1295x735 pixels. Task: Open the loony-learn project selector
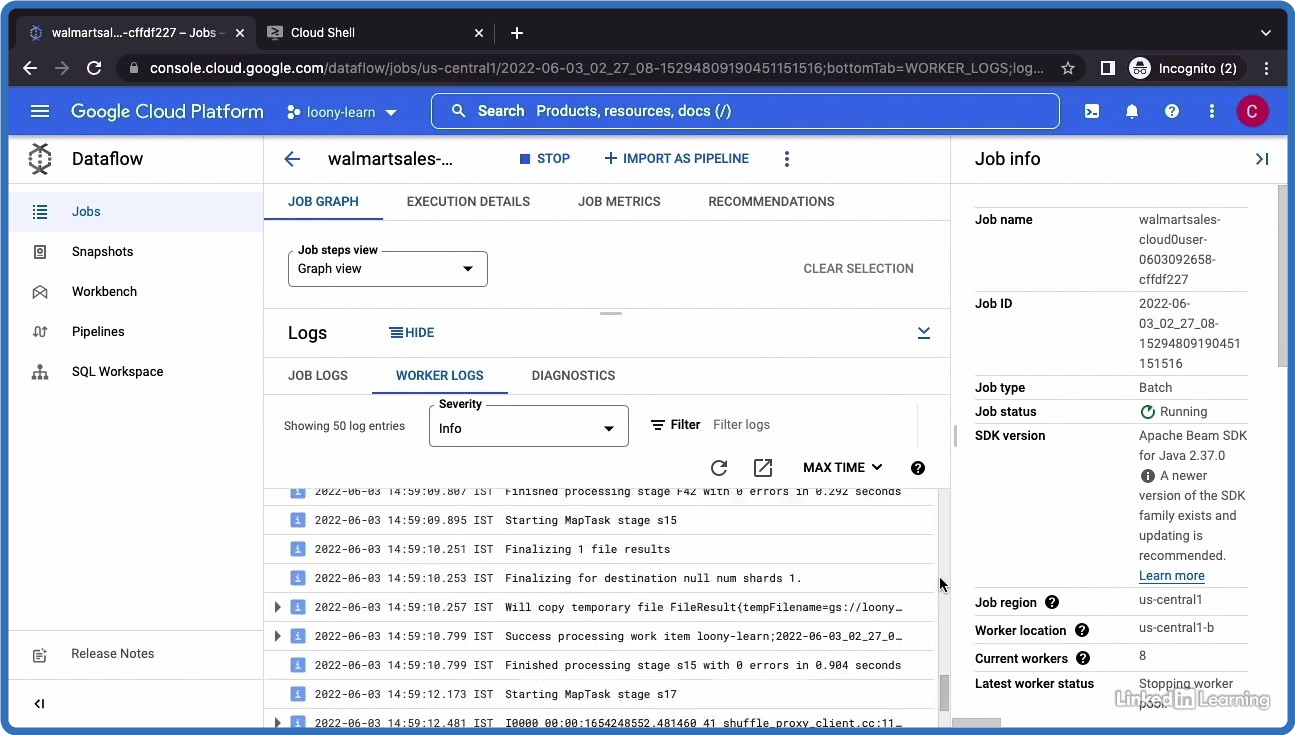click(x=342, y=112)
